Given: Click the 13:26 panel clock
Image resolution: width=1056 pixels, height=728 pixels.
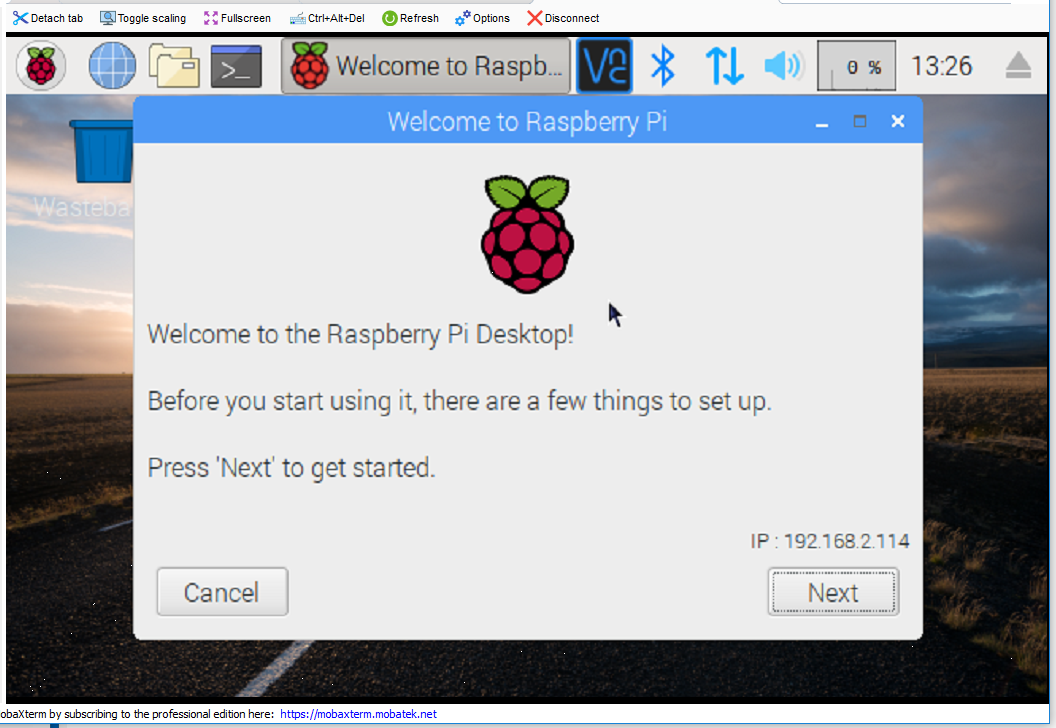Looking at the screenshot, I should pos(942,67).
